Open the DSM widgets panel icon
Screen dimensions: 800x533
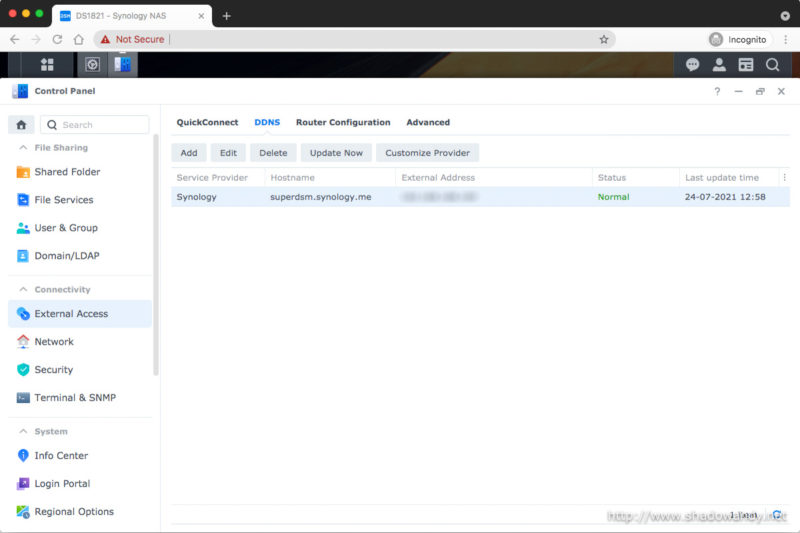(746, 65)
